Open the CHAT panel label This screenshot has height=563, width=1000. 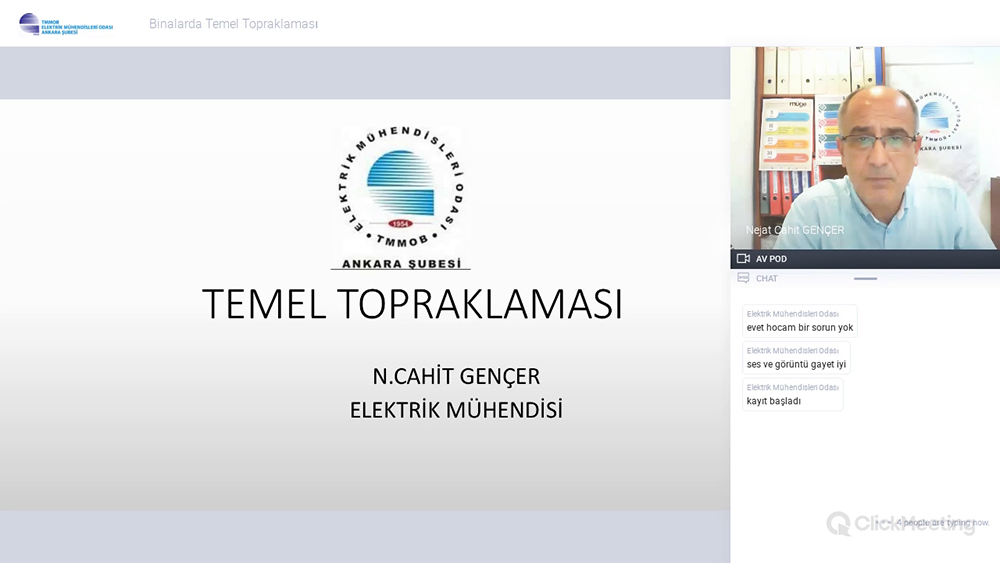point(767,279)
